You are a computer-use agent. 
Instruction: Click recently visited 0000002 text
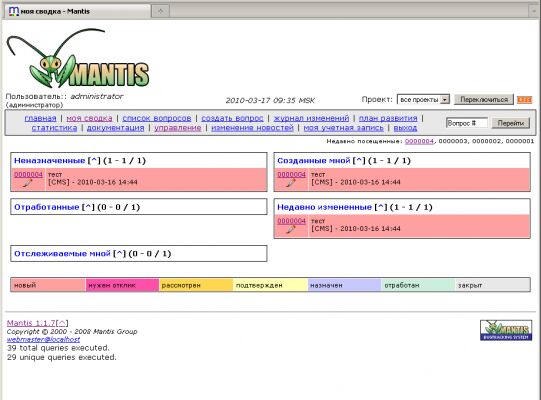click(486, 141)
